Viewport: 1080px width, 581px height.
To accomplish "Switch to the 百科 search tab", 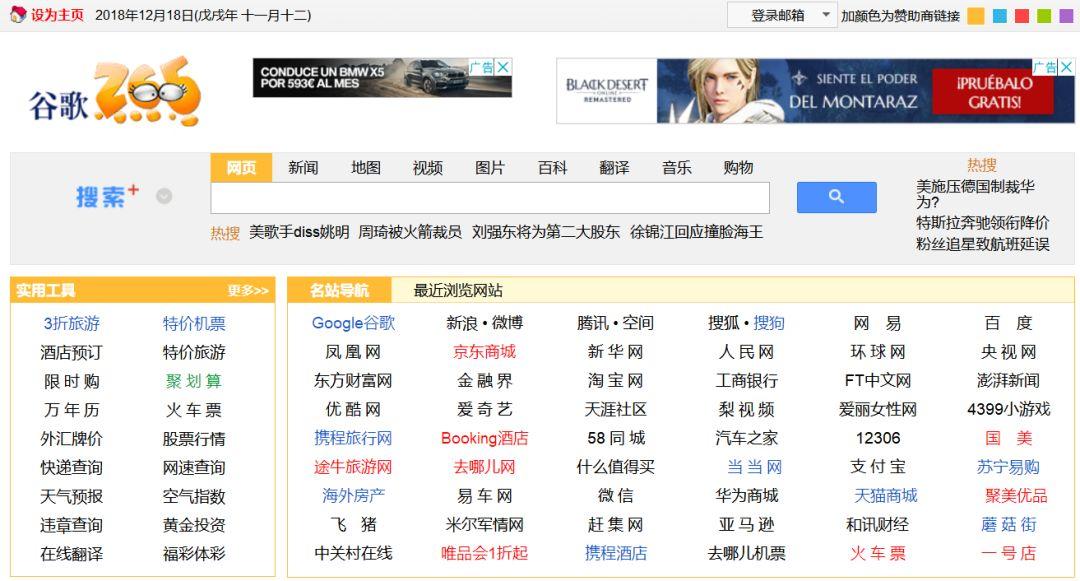I will click(x=552, y=167).
